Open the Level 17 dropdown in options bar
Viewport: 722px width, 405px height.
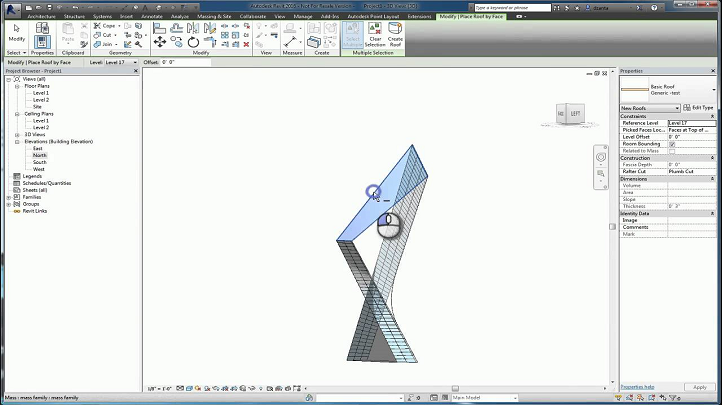(119, 62)
